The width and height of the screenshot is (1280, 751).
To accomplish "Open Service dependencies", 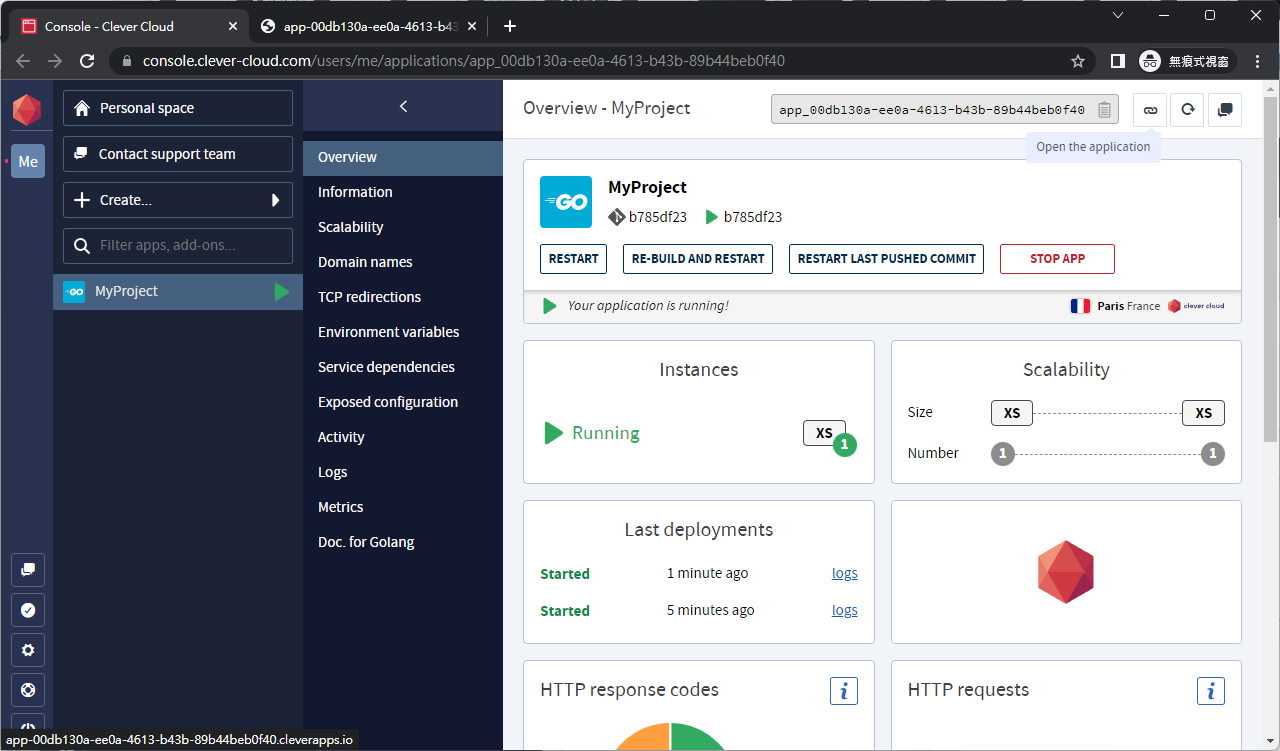I will [403, 367].
